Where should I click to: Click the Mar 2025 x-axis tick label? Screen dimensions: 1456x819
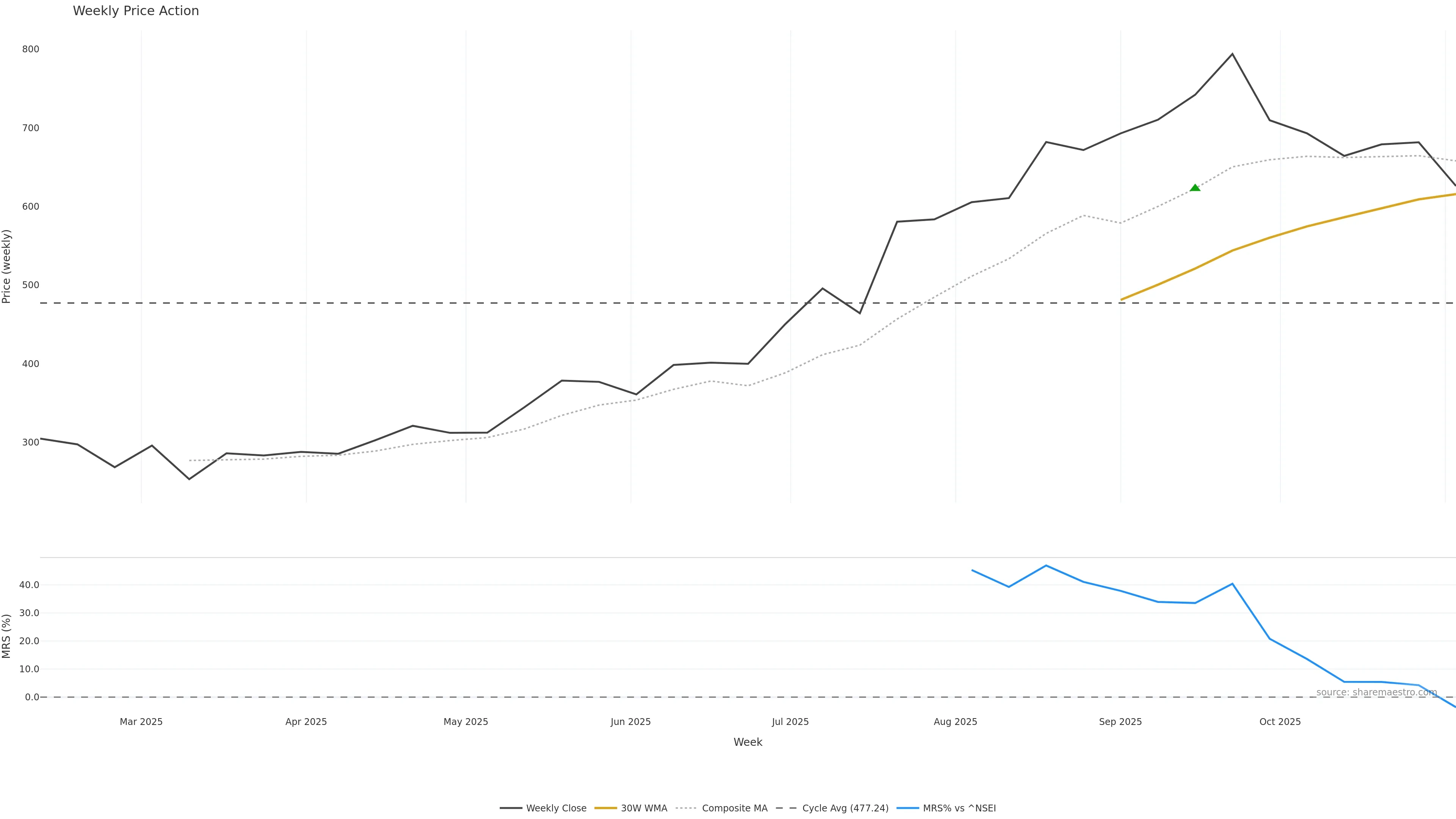coord(141,722)
